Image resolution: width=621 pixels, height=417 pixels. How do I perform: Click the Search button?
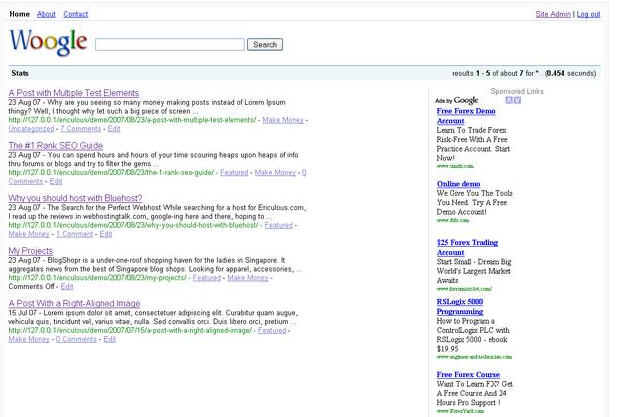coord(265,44)
